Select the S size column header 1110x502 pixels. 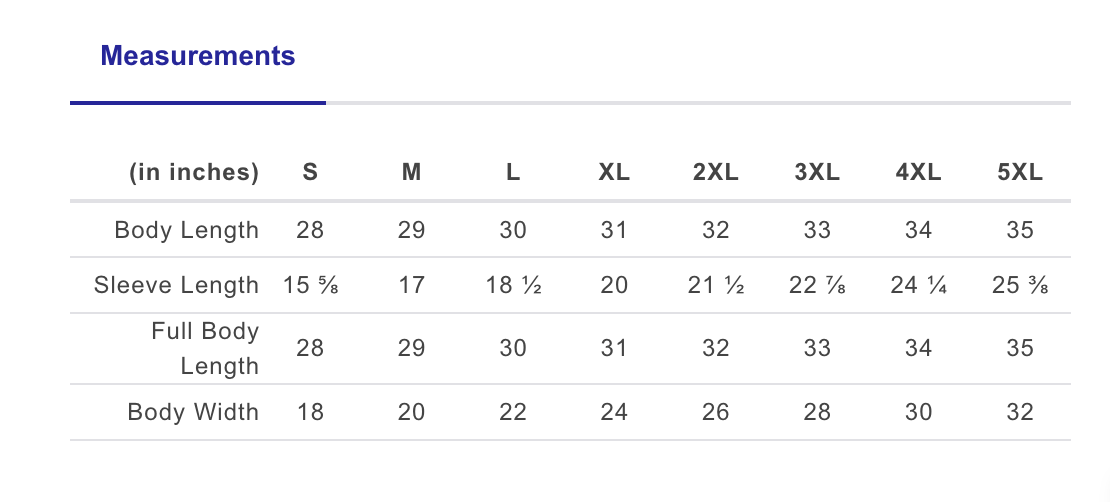tap(311, 172)
